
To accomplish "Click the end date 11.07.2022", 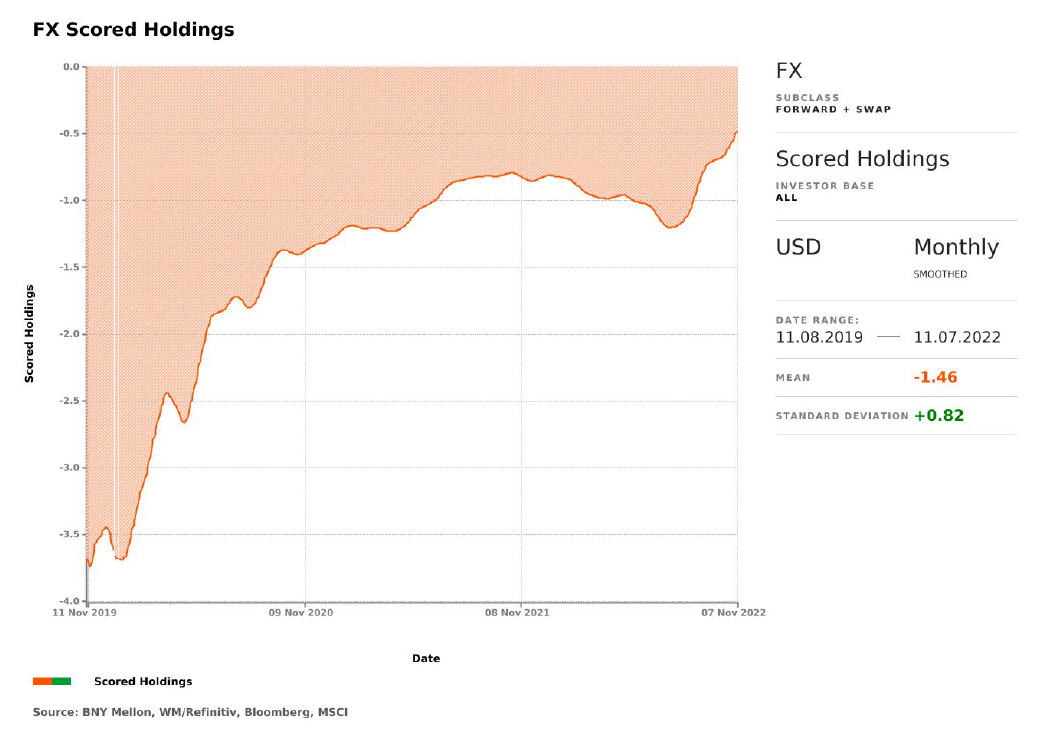I will coord(957,338).
